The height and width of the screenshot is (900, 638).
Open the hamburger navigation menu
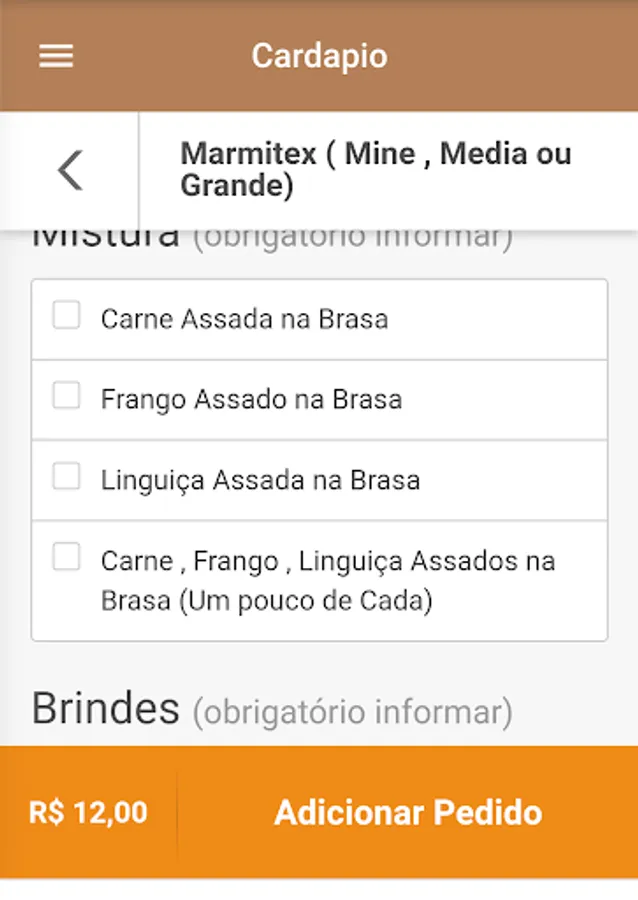[56, 56]
